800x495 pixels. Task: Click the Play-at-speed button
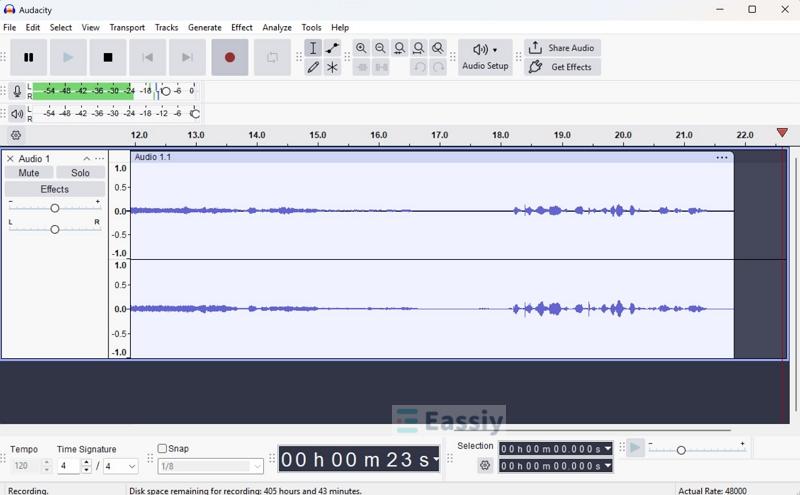pyautogui.click(x=635, y=449)
